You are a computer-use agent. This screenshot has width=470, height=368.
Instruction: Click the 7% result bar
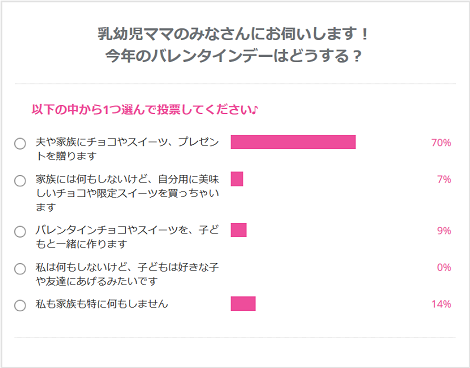237,179
